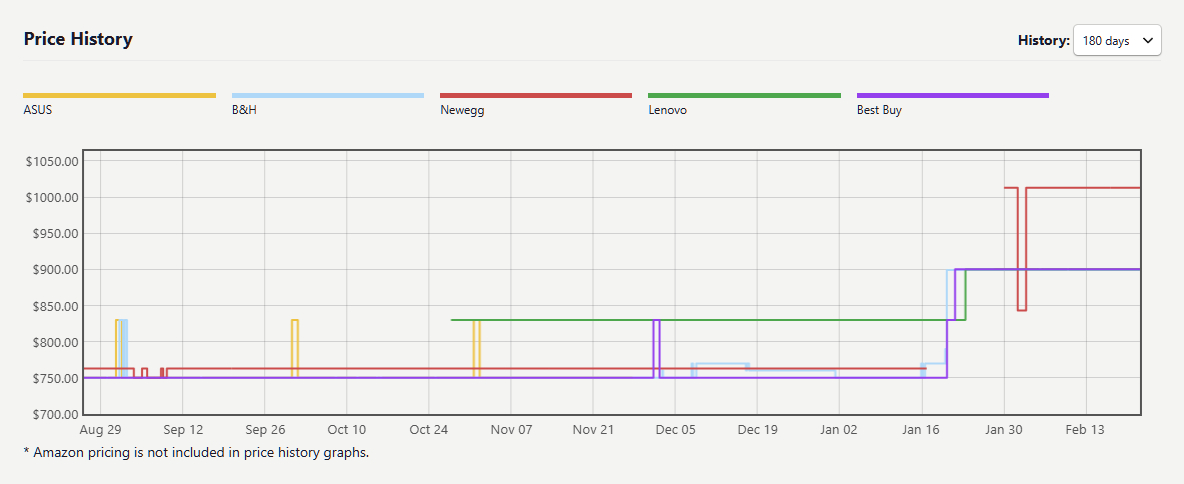
Task: Click the $1000.00 y-axis label
Action: (51, 198)
